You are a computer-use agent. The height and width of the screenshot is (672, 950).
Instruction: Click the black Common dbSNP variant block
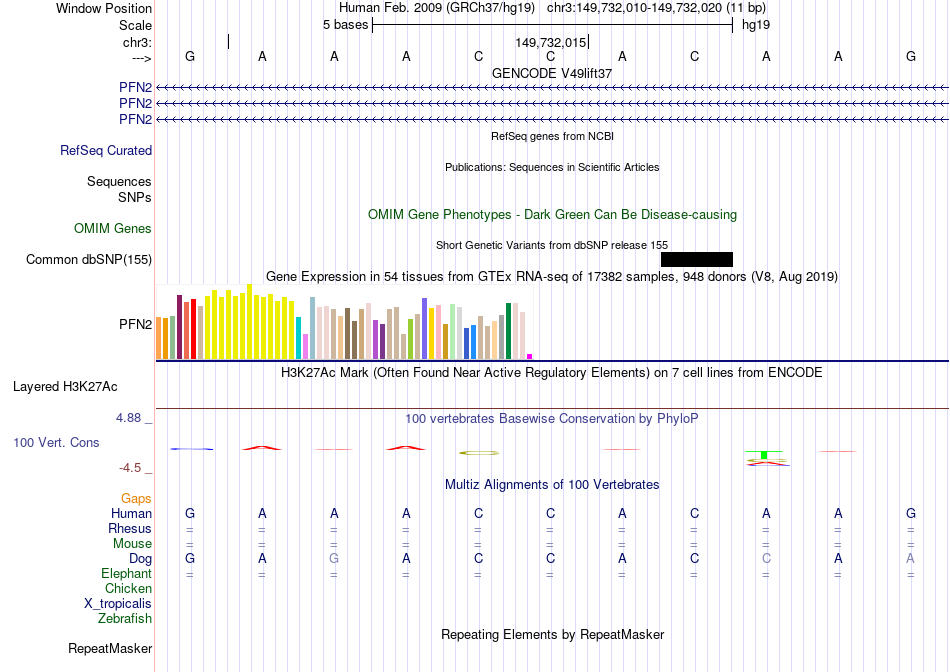[697, 259]
